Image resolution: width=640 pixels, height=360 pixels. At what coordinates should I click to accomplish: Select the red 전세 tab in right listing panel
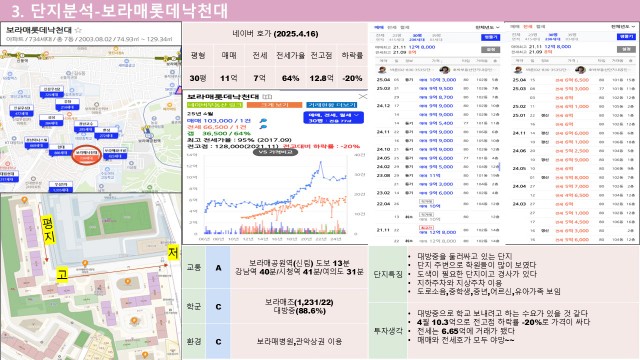pos(528,27)
